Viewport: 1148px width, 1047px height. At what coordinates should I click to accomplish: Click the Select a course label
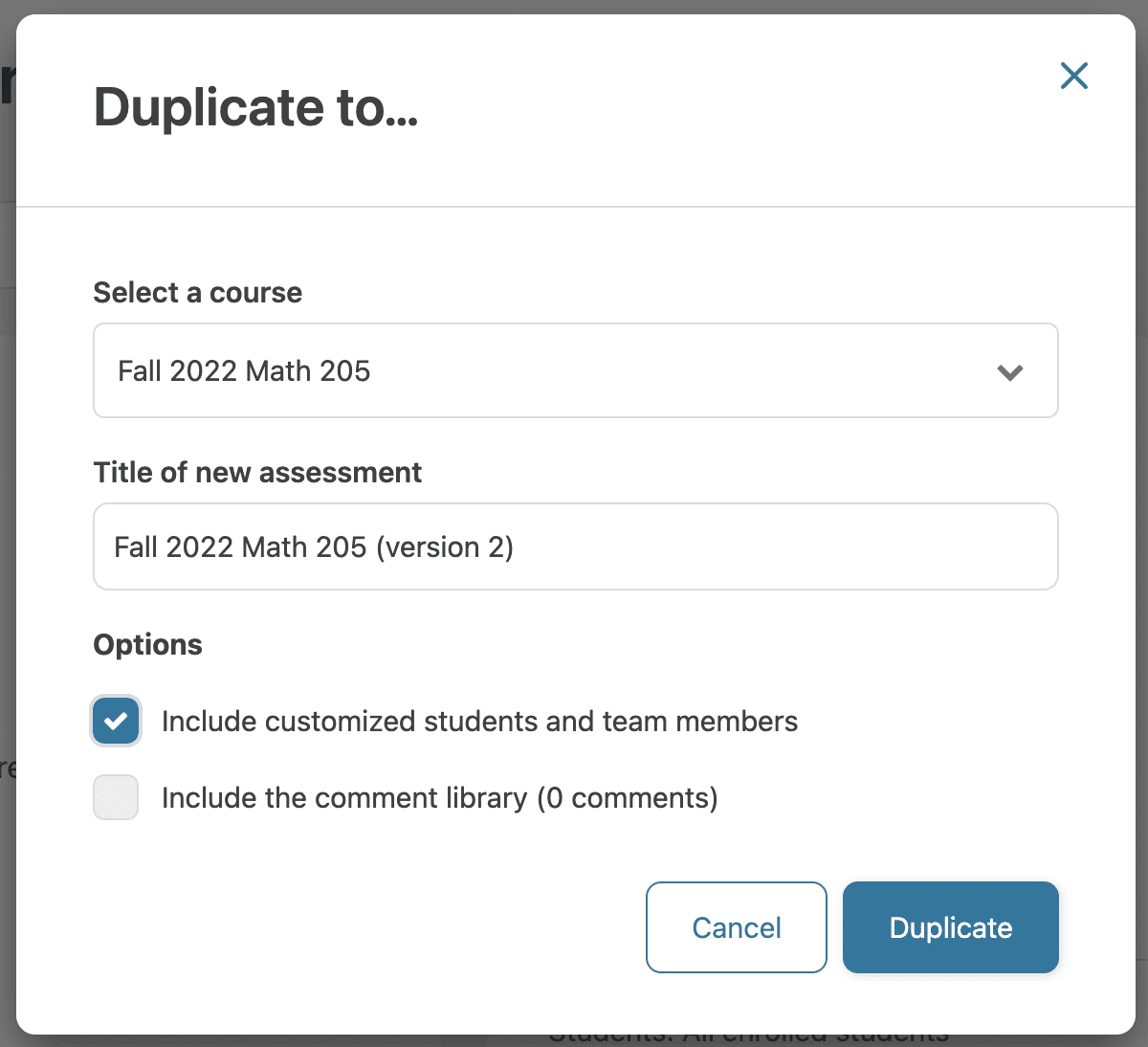pyautogui.click(x=197, y=292)
